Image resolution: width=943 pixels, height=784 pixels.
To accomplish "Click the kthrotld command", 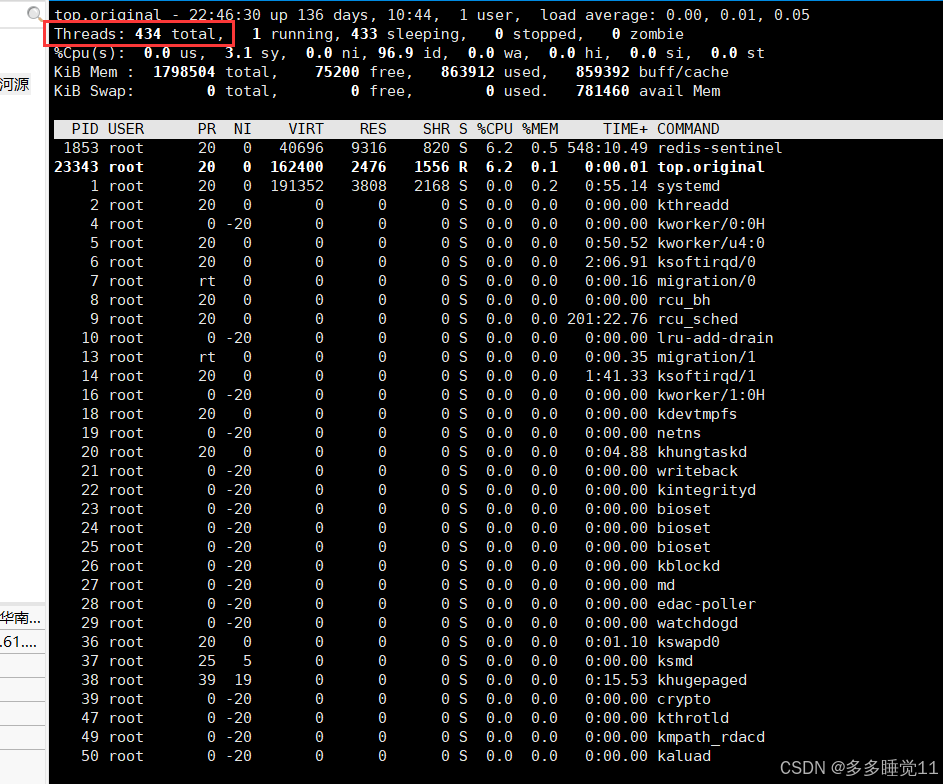I will [x=692, y=718].
